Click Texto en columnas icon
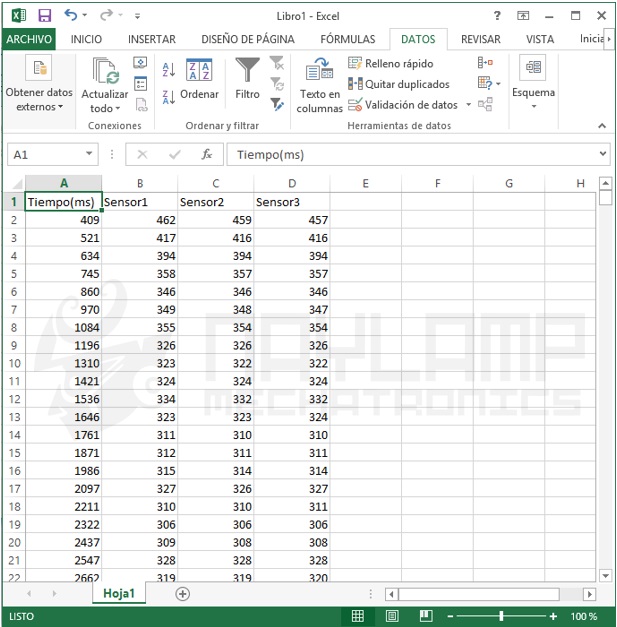This screenshot has height=627, width=617. pyautogui.click(x=319, y=70)
